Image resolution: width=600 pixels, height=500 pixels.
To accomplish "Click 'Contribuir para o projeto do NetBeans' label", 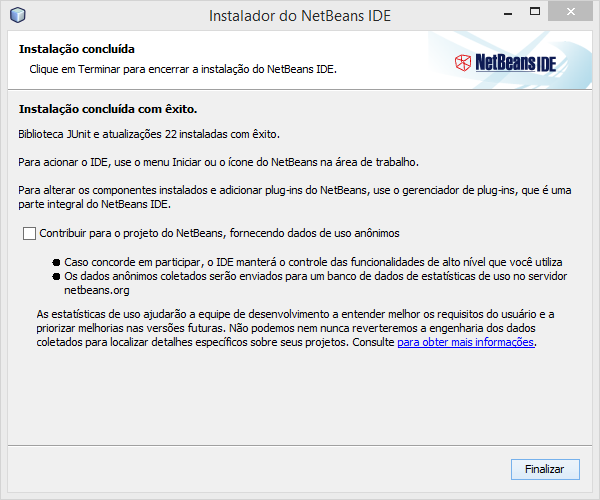I will point(219,233).
